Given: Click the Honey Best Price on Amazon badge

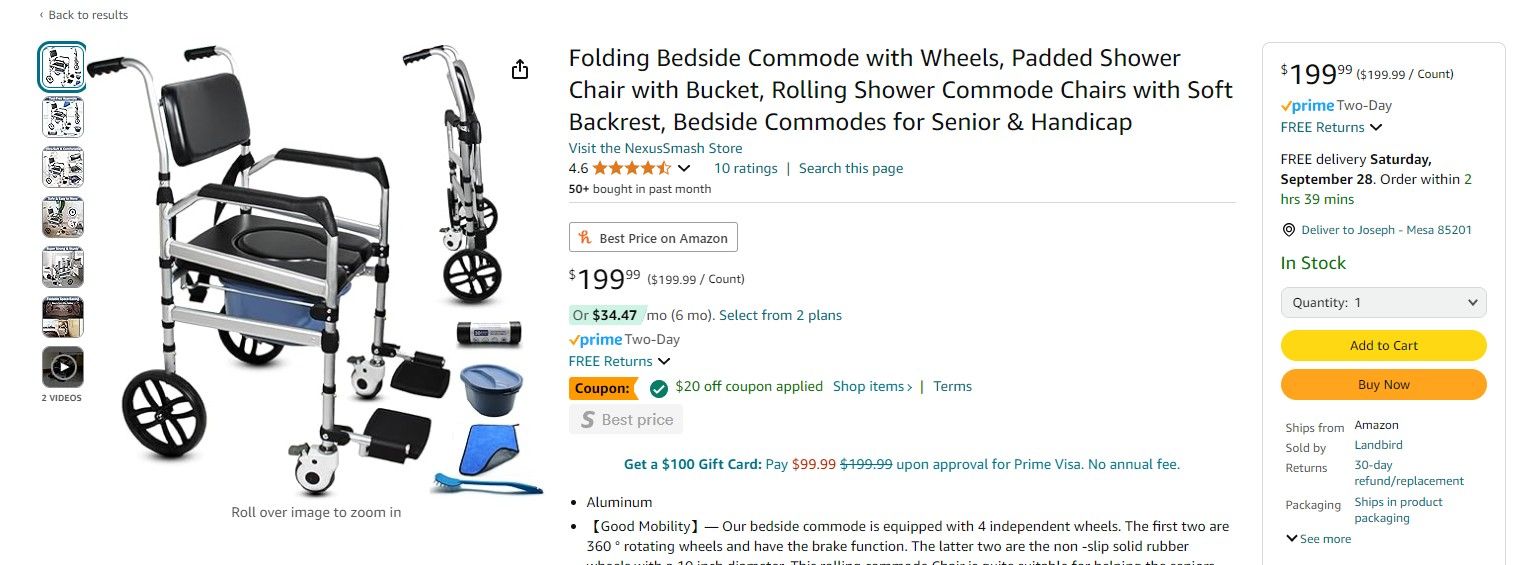Looking at the screenshot, I should point(653,238).
